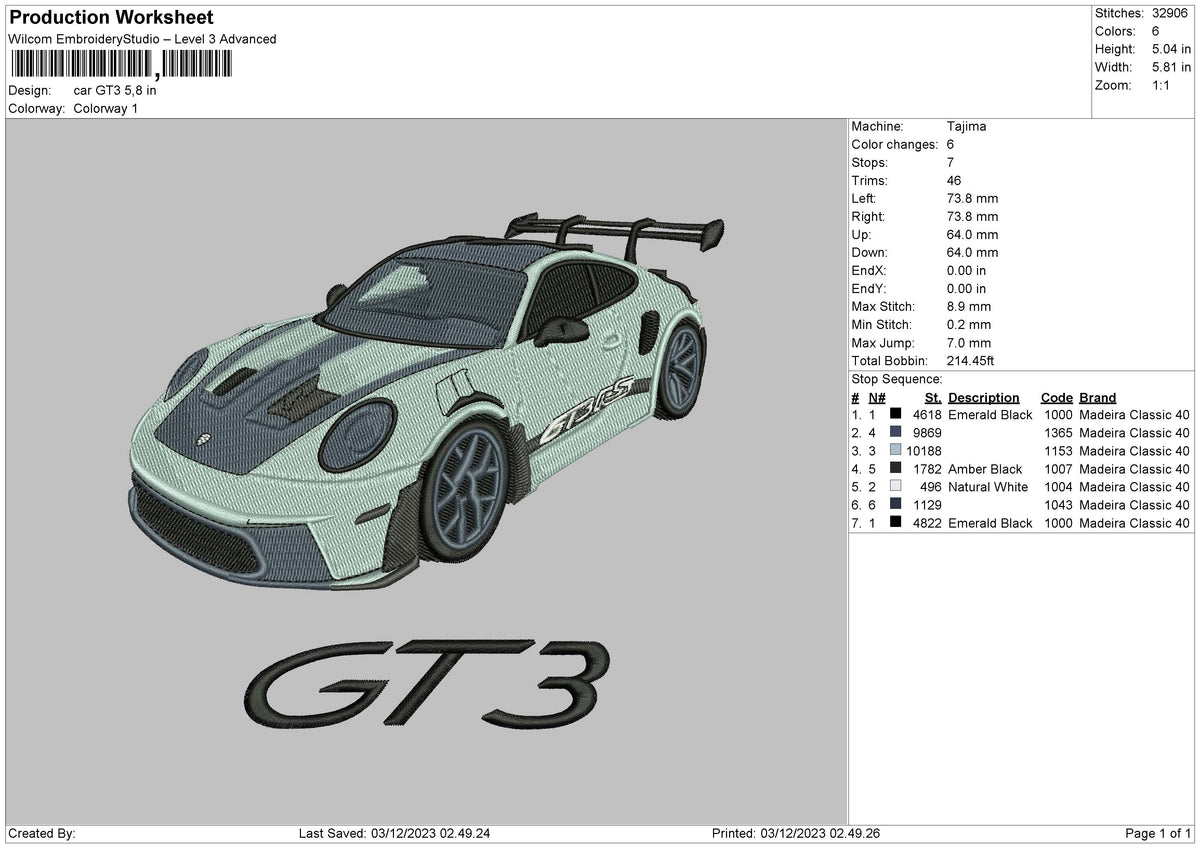Viewport: 1200px width, 848px height.
Task: Click the EndX value 0.00 in
Action: point(966,271)
